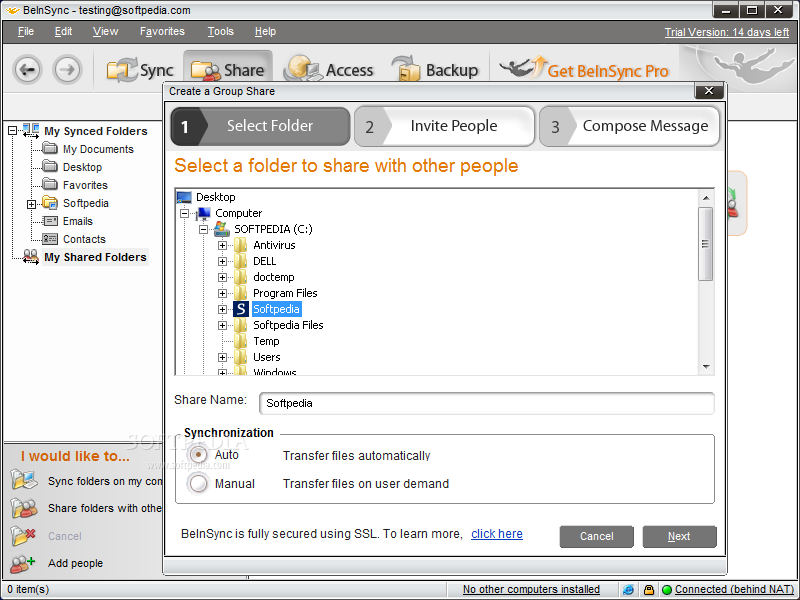Open the Edit menu
Viewport: 800px width, 600px height.
[63, 32]
